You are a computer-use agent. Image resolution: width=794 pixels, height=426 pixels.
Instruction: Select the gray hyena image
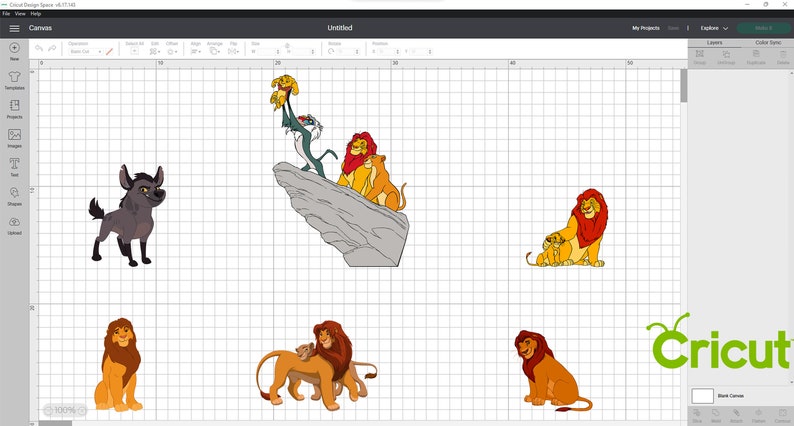point(127,215)
